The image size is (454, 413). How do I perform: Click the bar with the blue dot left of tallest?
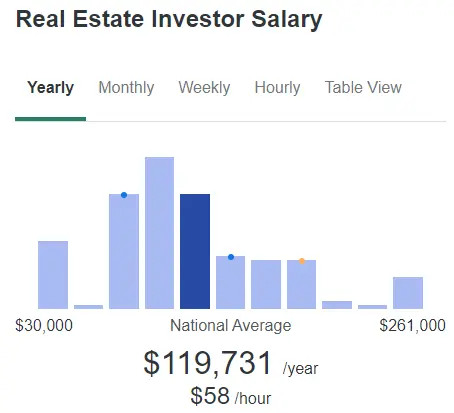pos(124,251)
